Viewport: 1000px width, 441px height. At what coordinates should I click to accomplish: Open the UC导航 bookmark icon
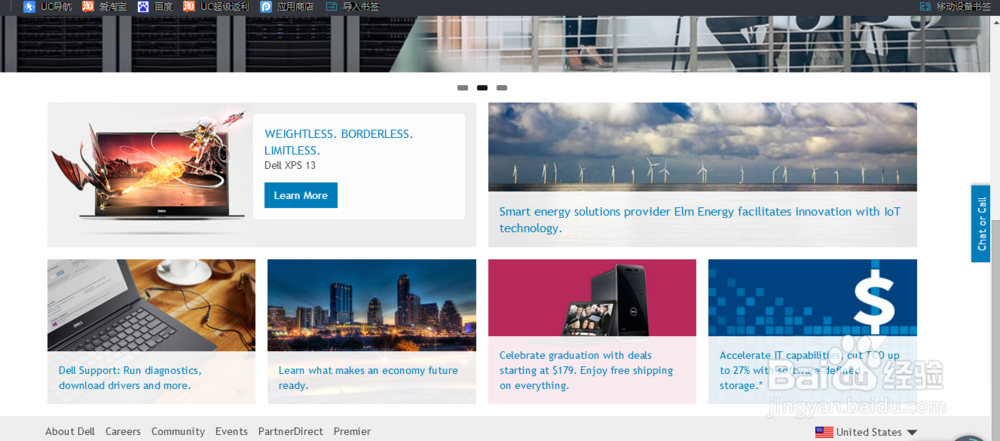(x=29, y=6)
